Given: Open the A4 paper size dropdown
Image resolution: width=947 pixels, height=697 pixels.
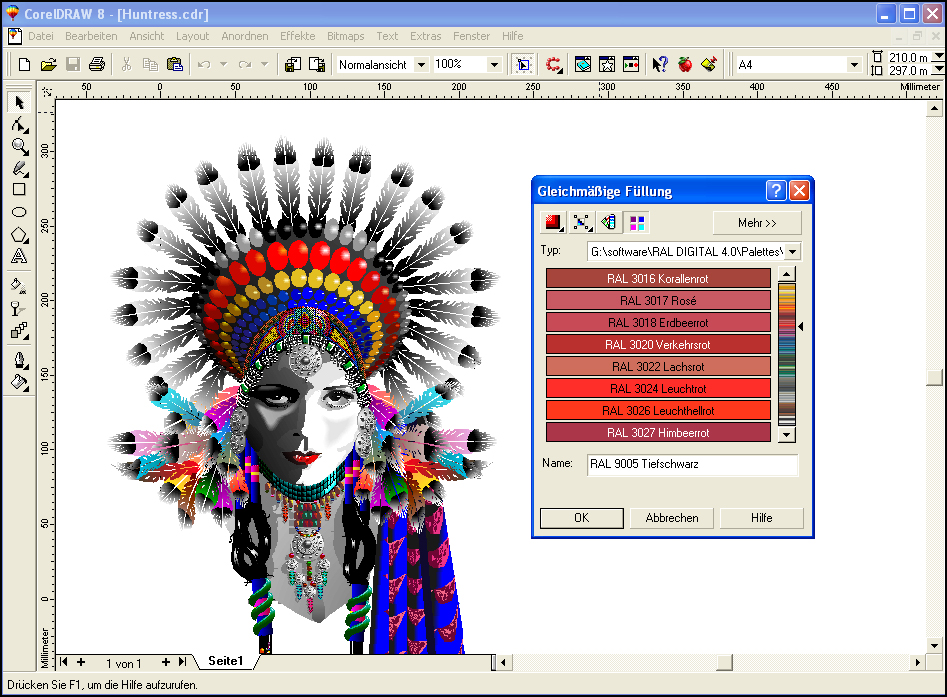Looking at the screenshot, I should click(x=854, y=65).
